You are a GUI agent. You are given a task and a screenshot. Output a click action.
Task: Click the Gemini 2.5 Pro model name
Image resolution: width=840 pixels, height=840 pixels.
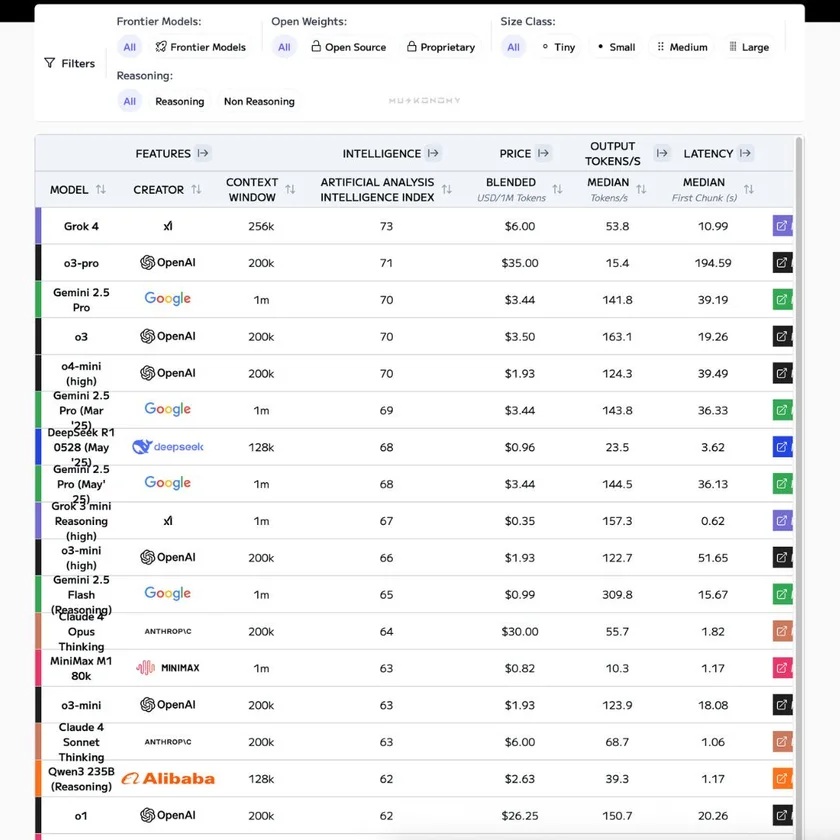point(81,300)
